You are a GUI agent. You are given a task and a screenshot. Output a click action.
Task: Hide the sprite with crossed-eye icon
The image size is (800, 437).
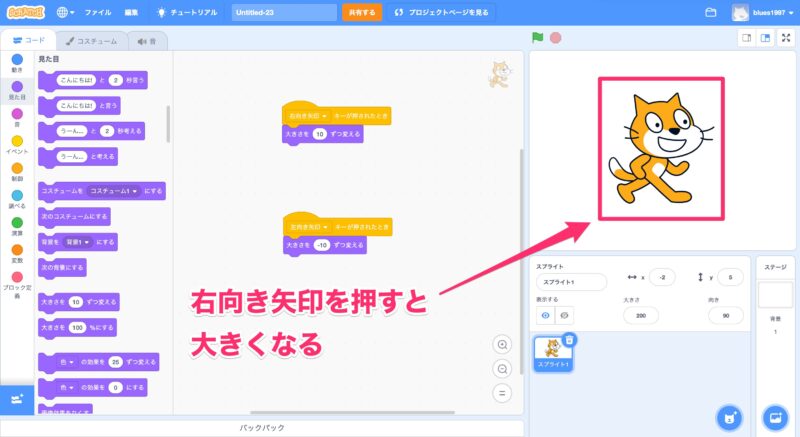[565, 315]
